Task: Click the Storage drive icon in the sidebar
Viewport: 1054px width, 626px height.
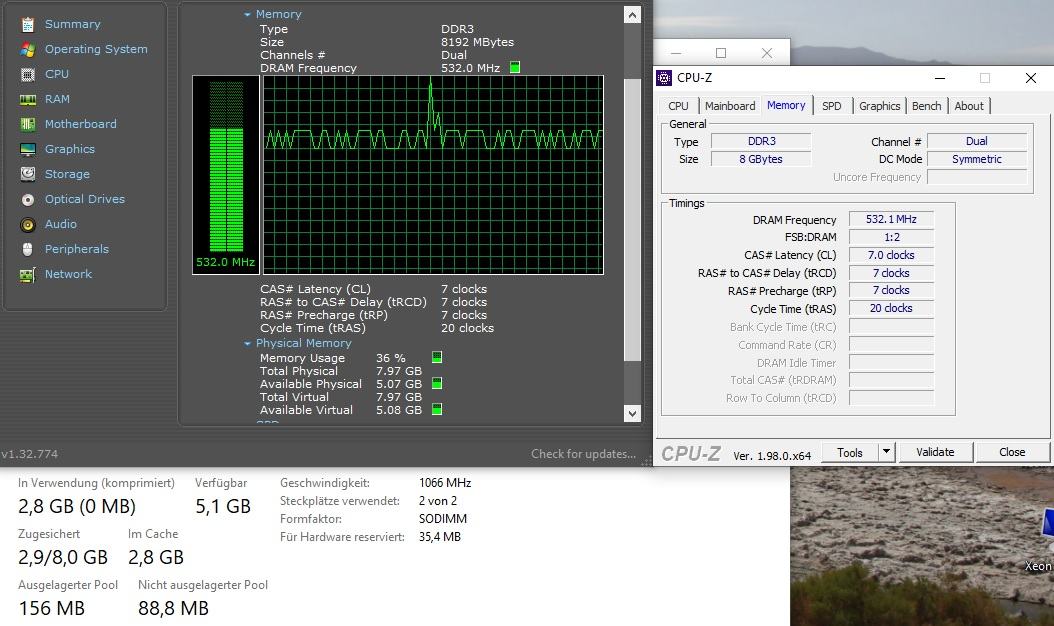Action: coord(28,174)
